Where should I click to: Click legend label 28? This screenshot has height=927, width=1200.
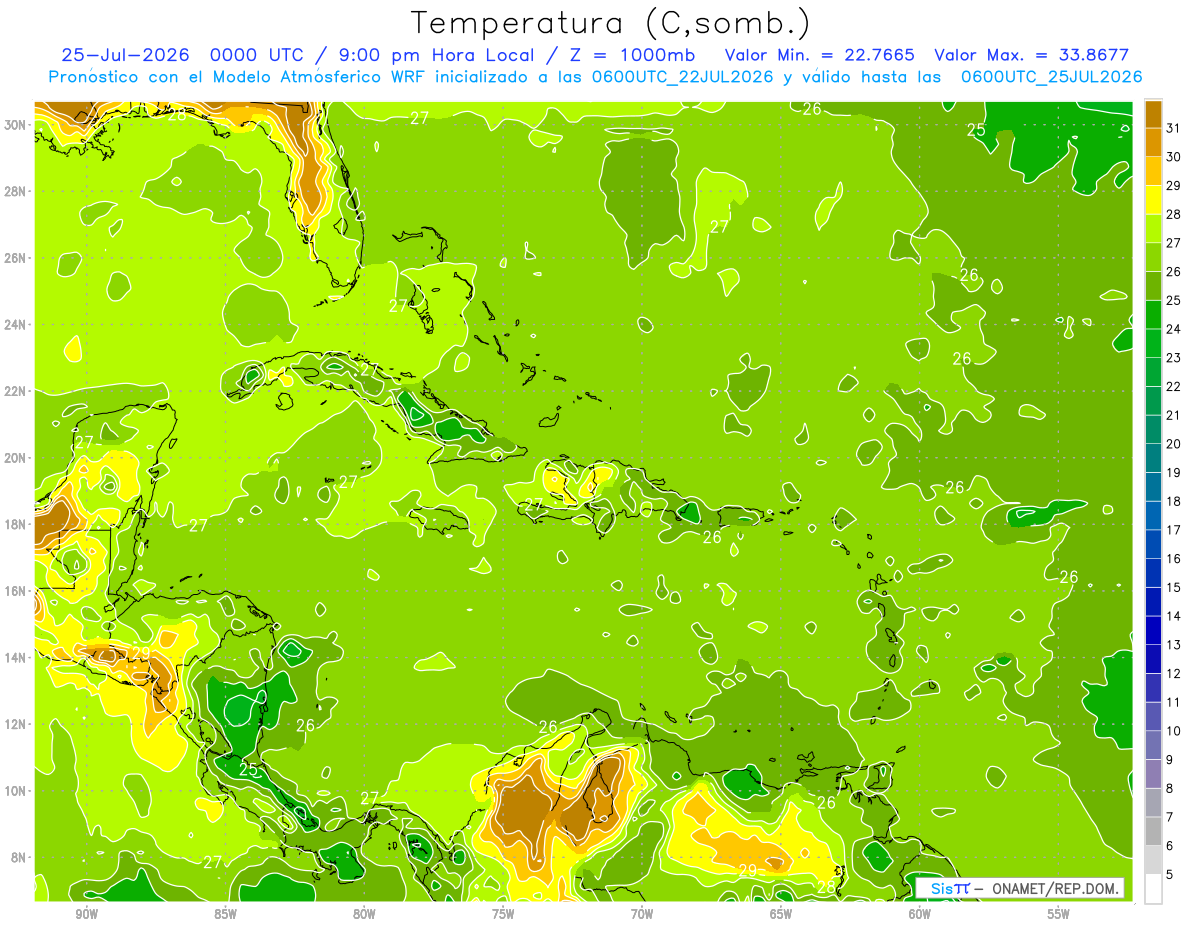1174,214
